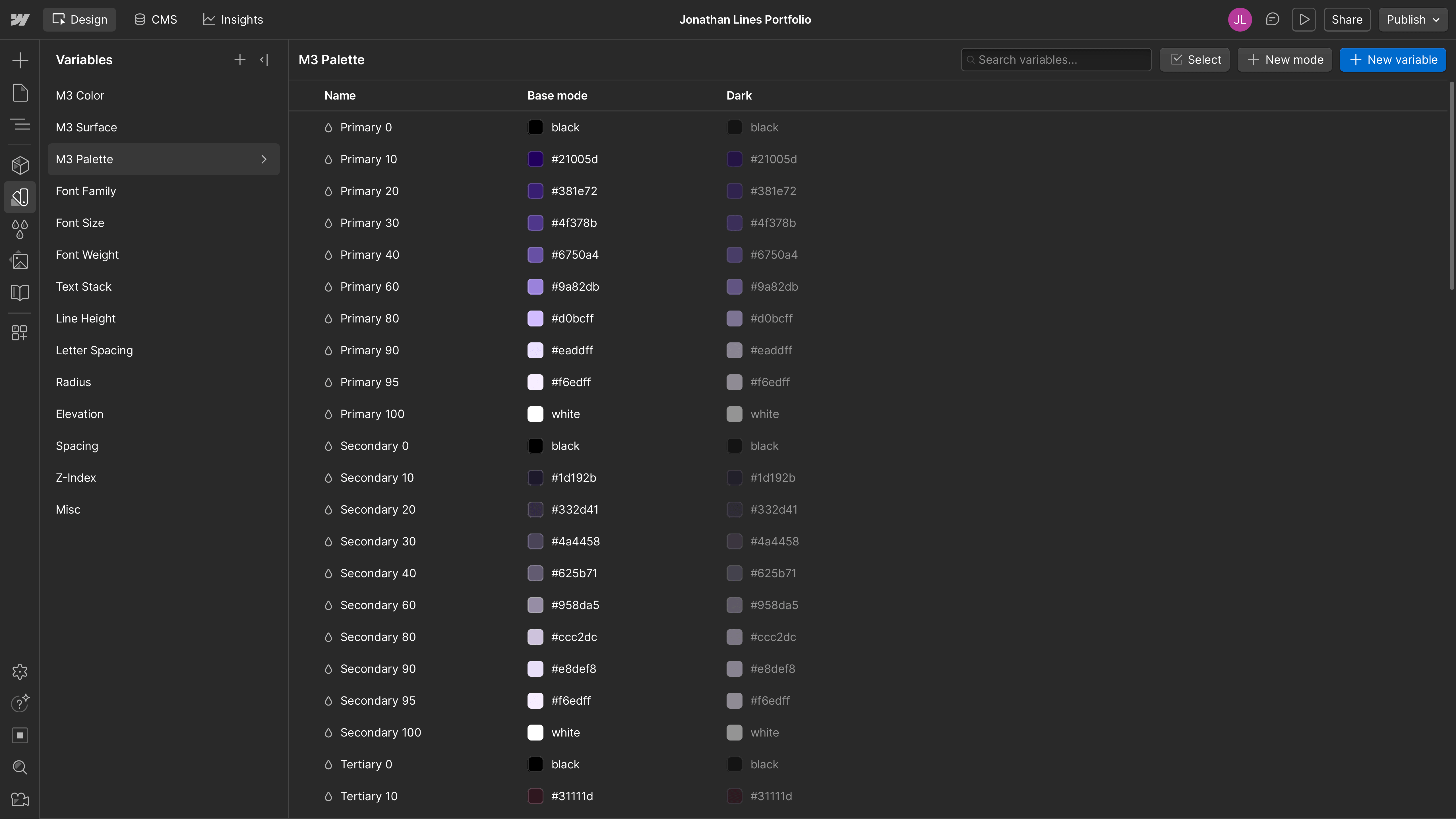This screenshot has width=1456, height=819.
Task: Collapse the Variables sidebar panel
Action: click(264, 60)
